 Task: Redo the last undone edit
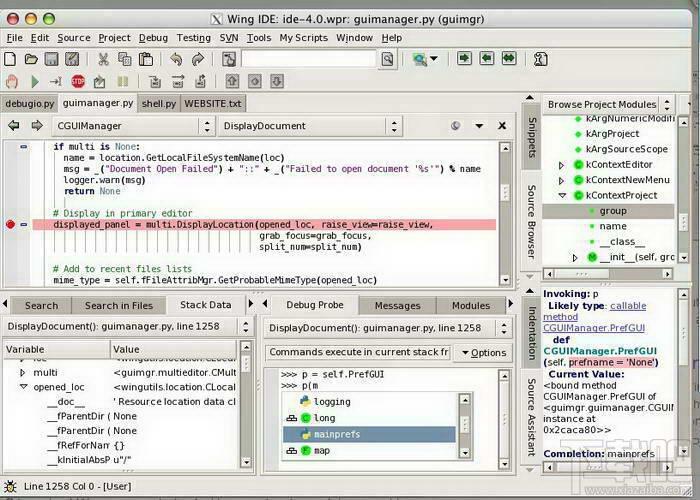pyautogui.click(x=197, y=59)
